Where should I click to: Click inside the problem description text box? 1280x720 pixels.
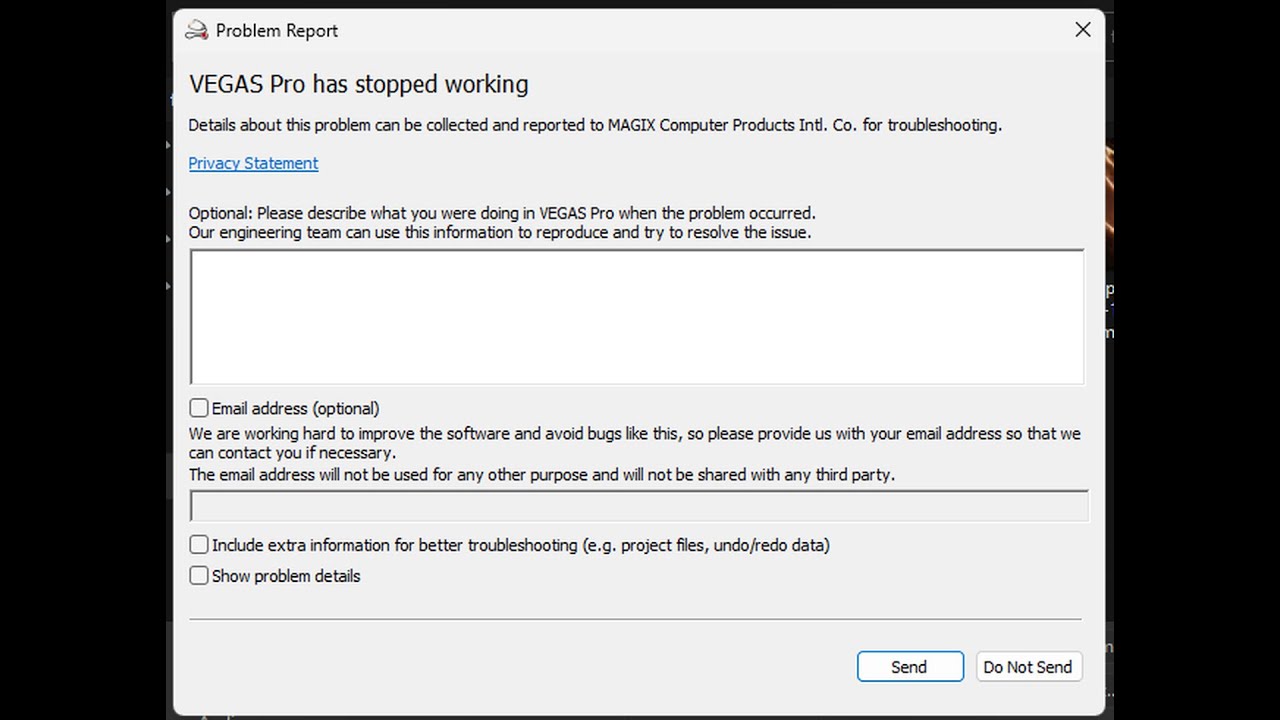[x=637, y=316]
